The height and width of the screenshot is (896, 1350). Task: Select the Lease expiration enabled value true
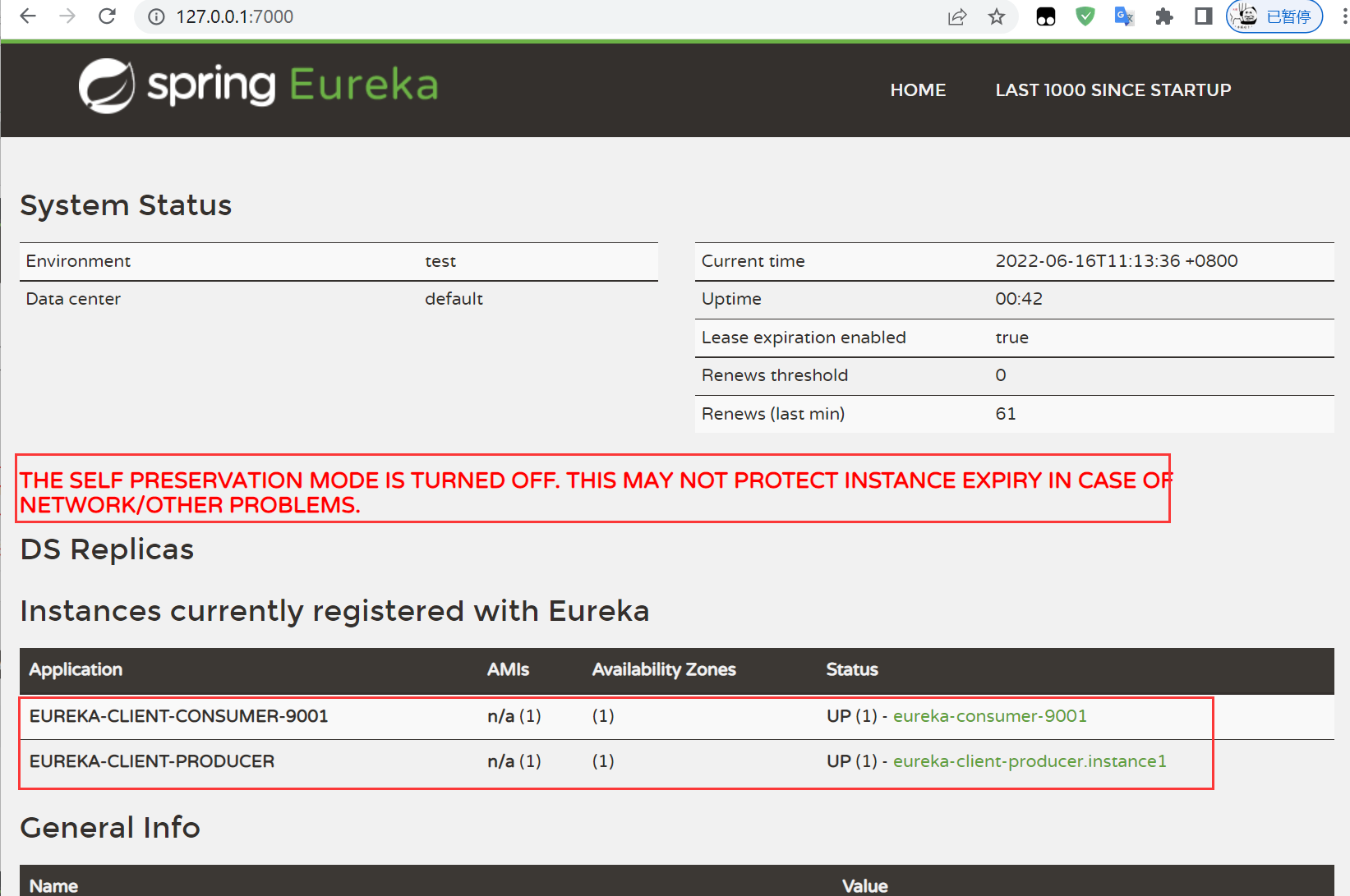click(x=1012, y=338)
